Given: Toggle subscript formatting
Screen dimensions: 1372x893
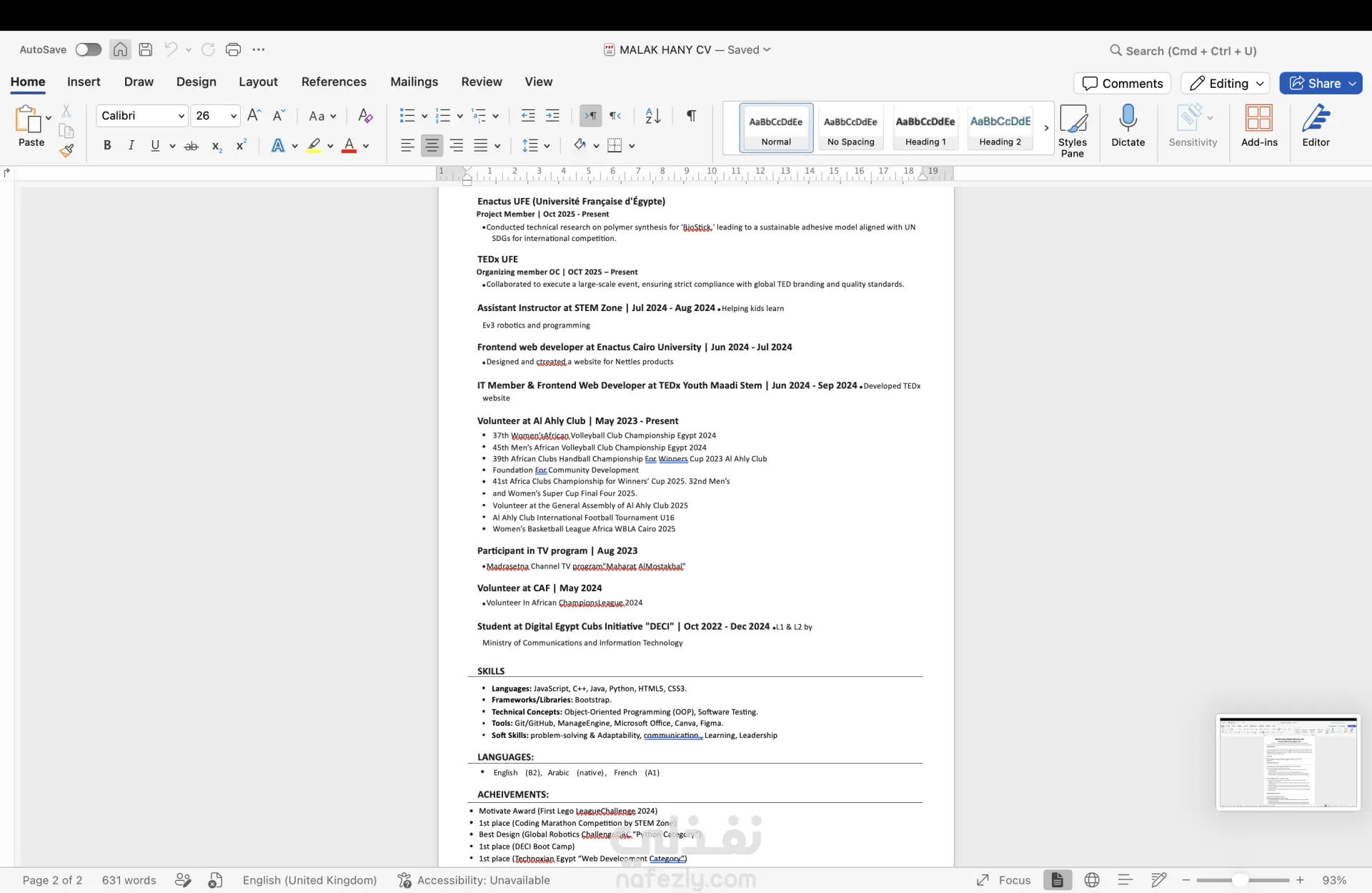Looking at the screenshot, I should click(217, 146).
